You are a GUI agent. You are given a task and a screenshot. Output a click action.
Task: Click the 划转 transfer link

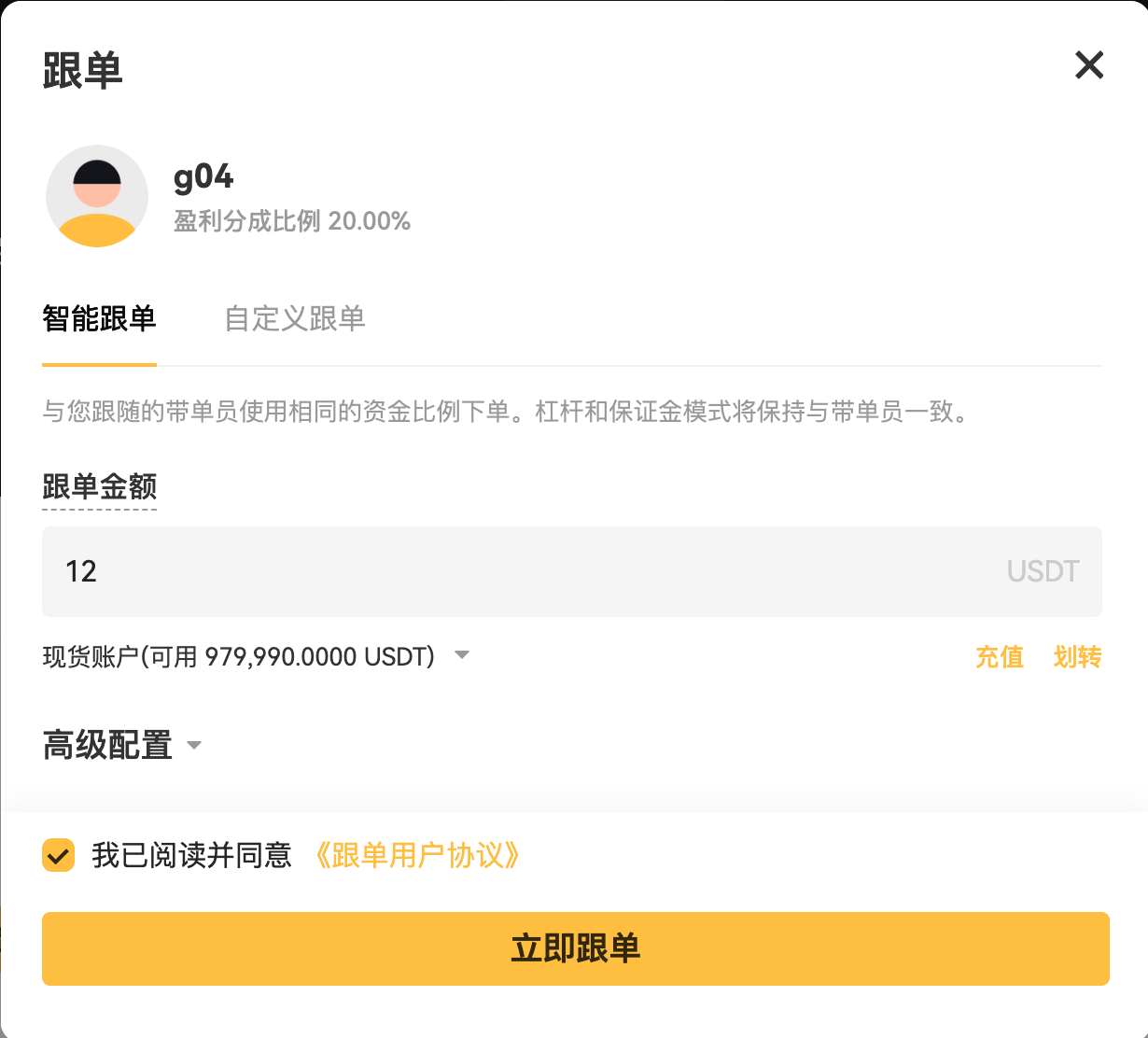(1077, 657)
